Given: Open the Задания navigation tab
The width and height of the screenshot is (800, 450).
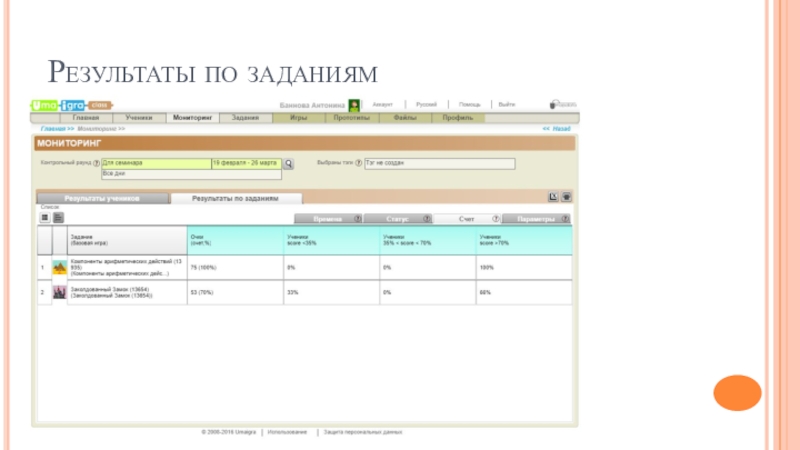Looking at the screenshot, I should [x=245, y=118].
